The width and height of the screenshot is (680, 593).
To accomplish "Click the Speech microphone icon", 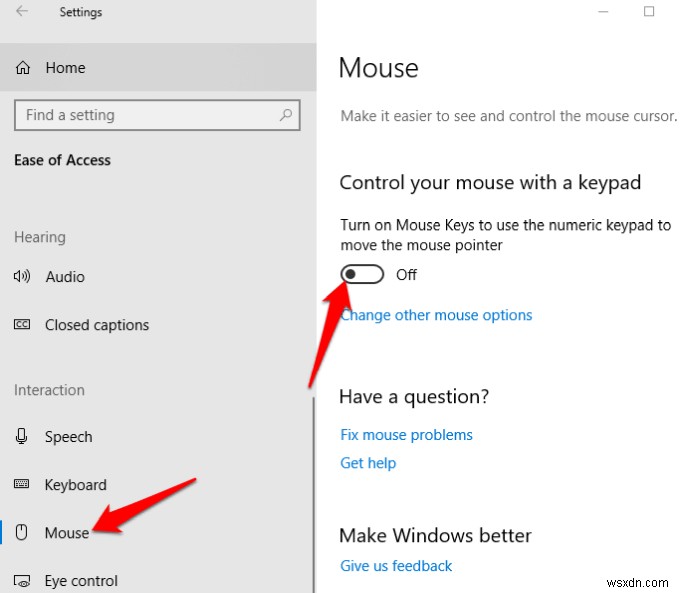I will coord(21,436).
